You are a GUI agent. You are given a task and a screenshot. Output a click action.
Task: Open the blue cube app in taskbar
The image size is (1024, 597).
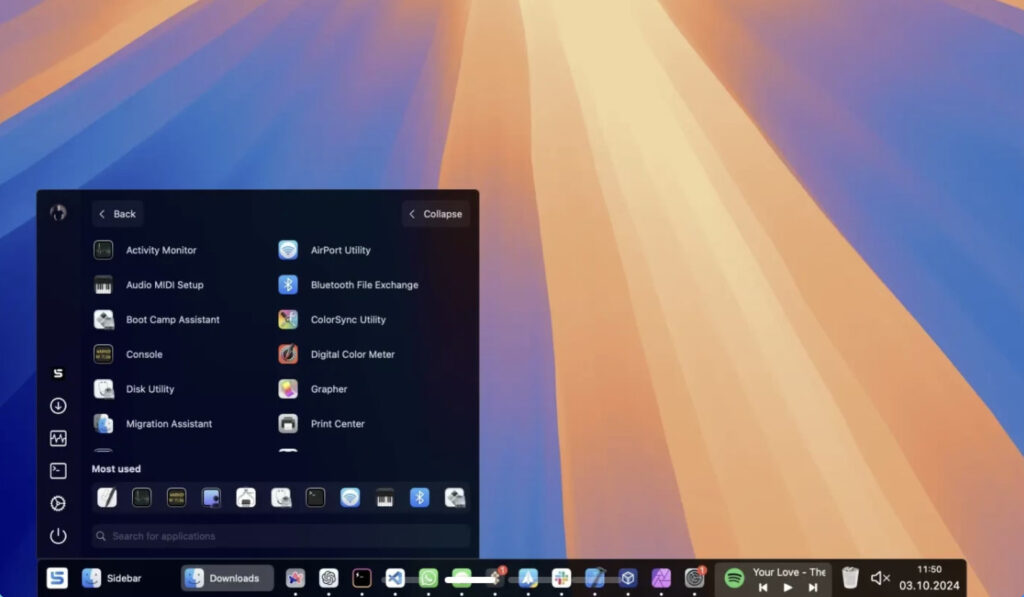(x=628, y=578)
